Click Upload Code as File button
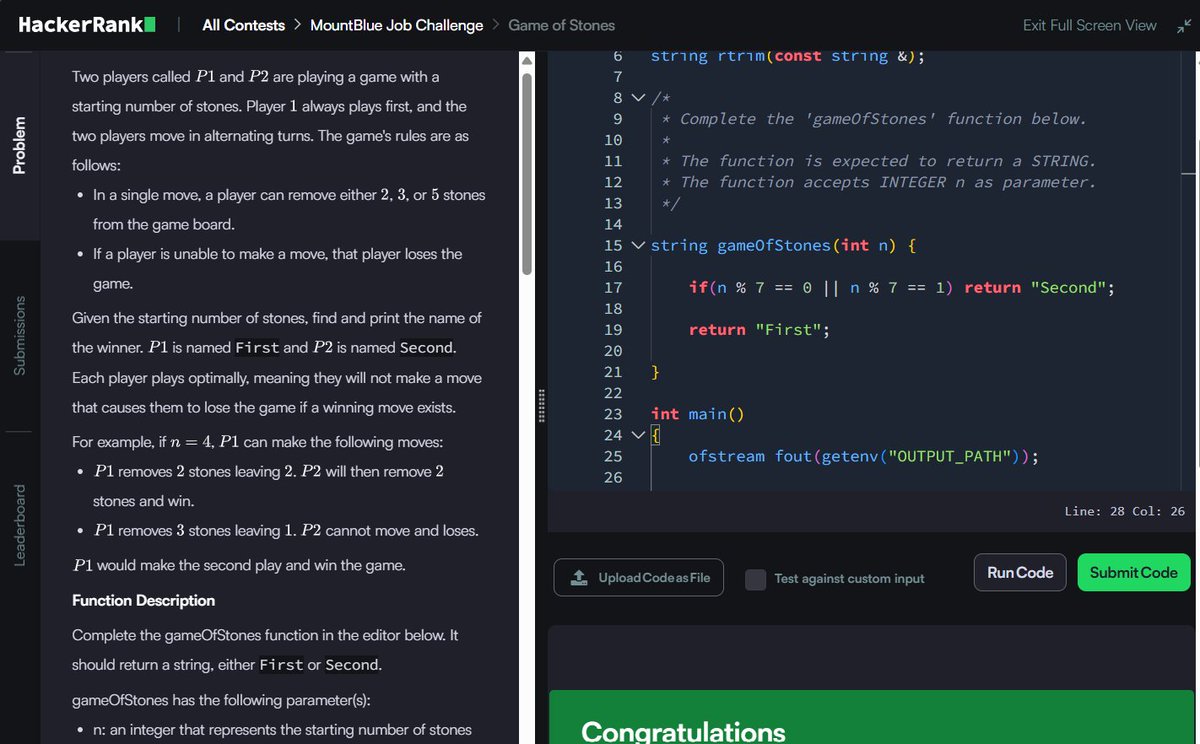Screen dimensions: 1200x744 coord(638,578)
